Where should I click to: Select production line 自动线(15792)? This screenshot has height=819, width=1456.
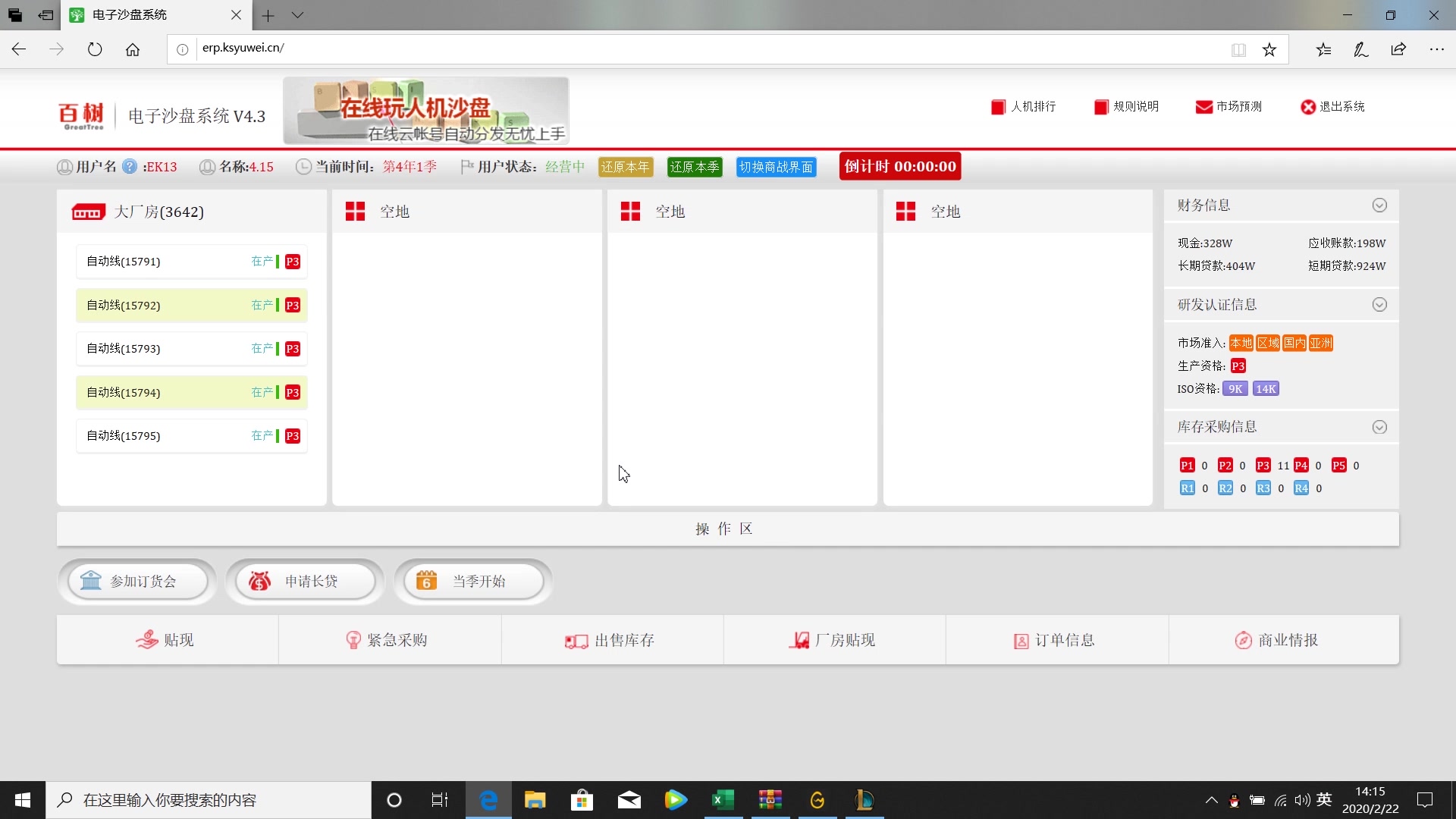pos(192,305)
